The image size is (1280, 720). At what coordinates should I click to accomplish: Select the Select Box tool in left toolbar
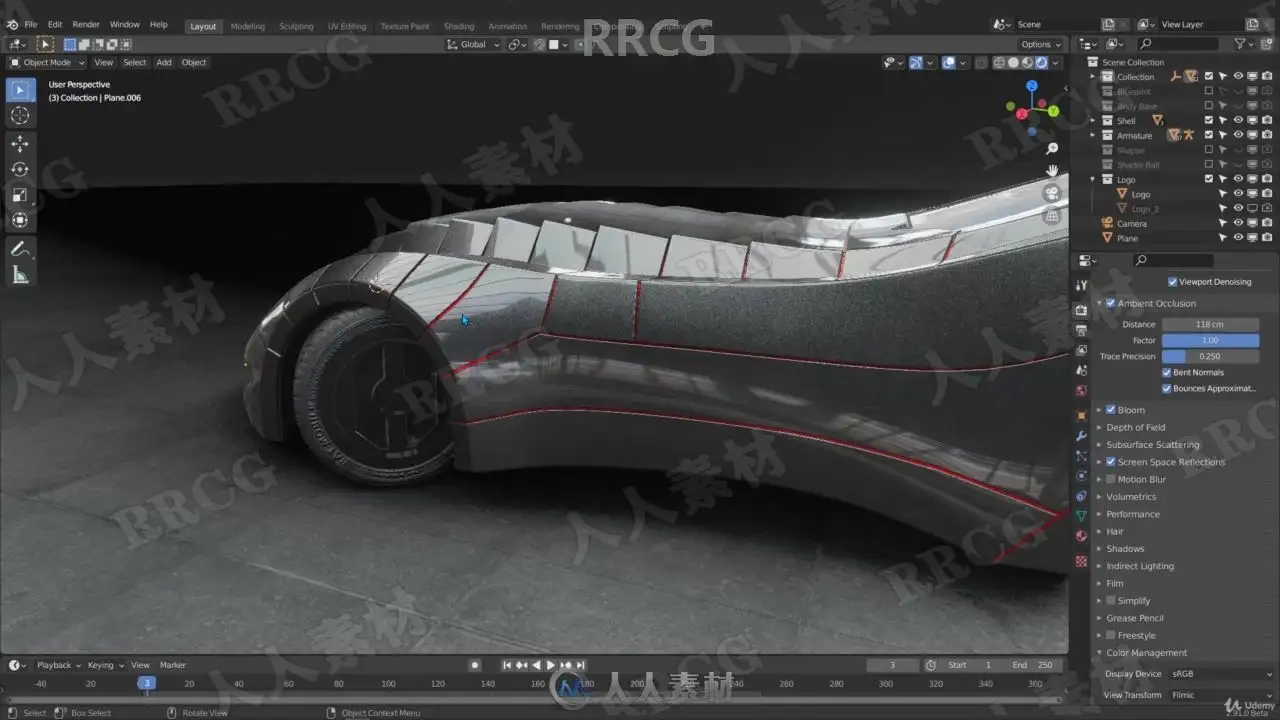20,90
